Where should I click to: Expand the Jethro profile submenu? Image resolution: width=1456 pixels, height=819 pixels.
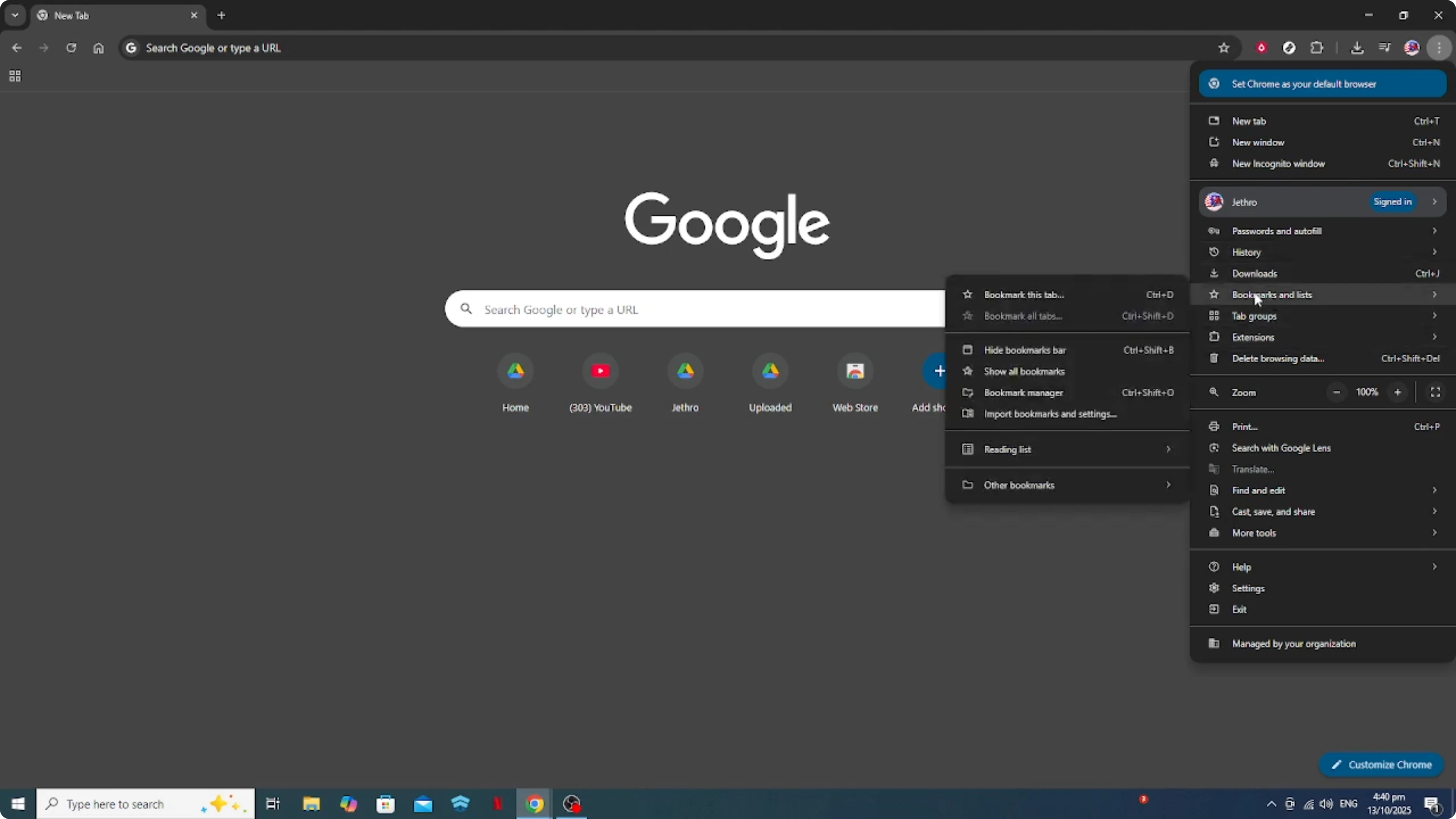1323,202
